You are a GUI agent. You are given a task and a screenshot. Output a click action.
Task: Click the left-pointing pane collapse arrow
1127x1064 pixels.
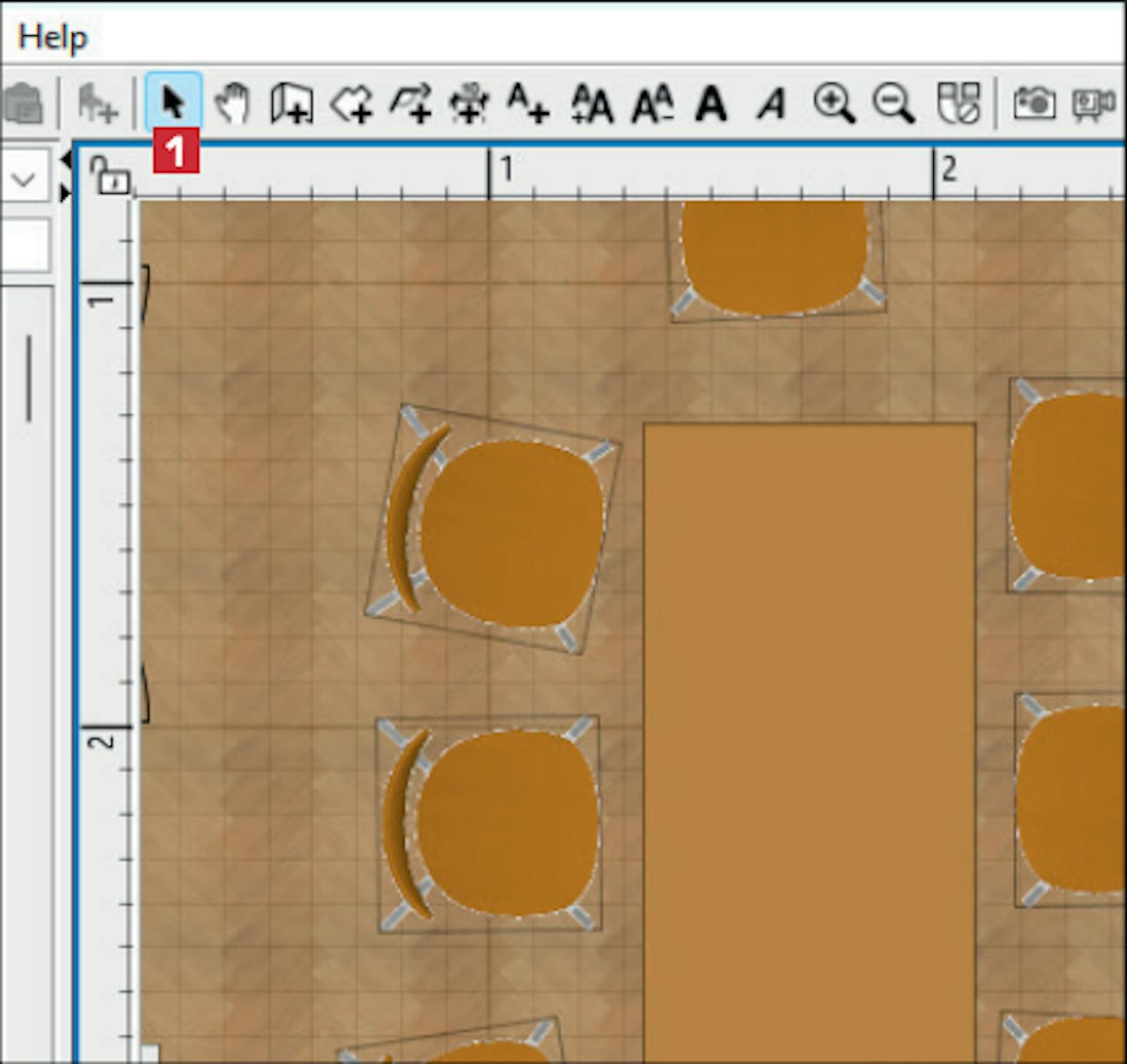point(66,159)
